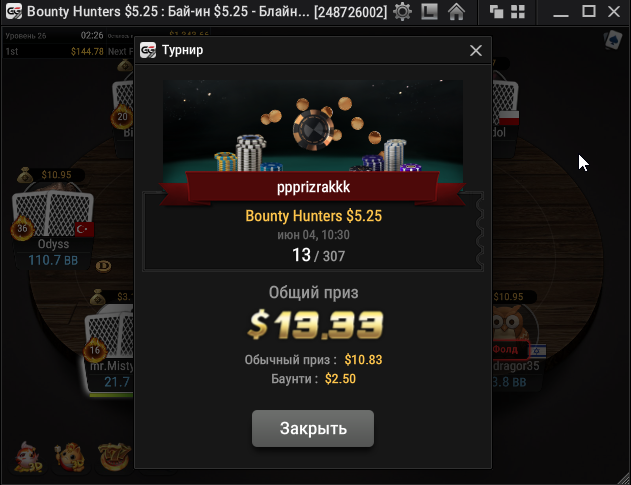Close the Турнир dialog with X
631x485 pixels.
[476, 50]
